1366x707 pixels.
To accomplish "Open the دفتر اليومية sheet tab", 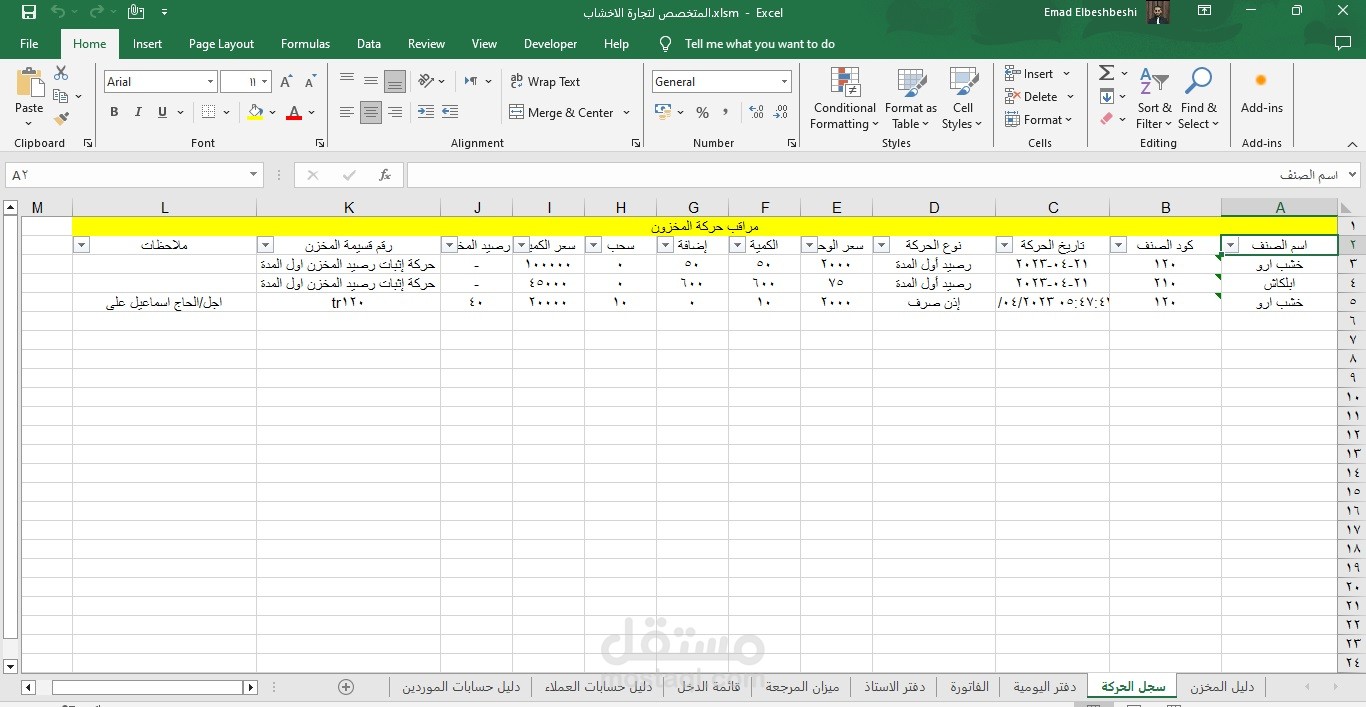I will pyautogui.click(x=1044, y=687).
